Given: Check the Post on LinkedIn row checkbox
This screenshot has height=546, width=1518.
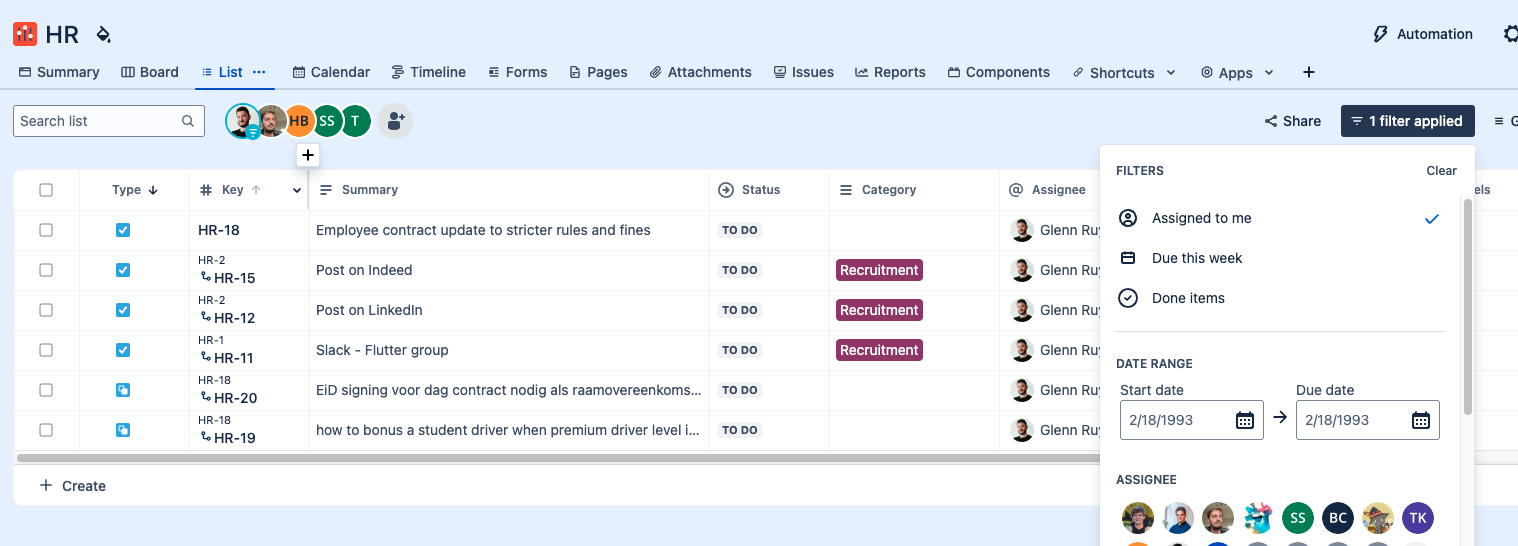Looking at the screenshot, I should 46,310.
